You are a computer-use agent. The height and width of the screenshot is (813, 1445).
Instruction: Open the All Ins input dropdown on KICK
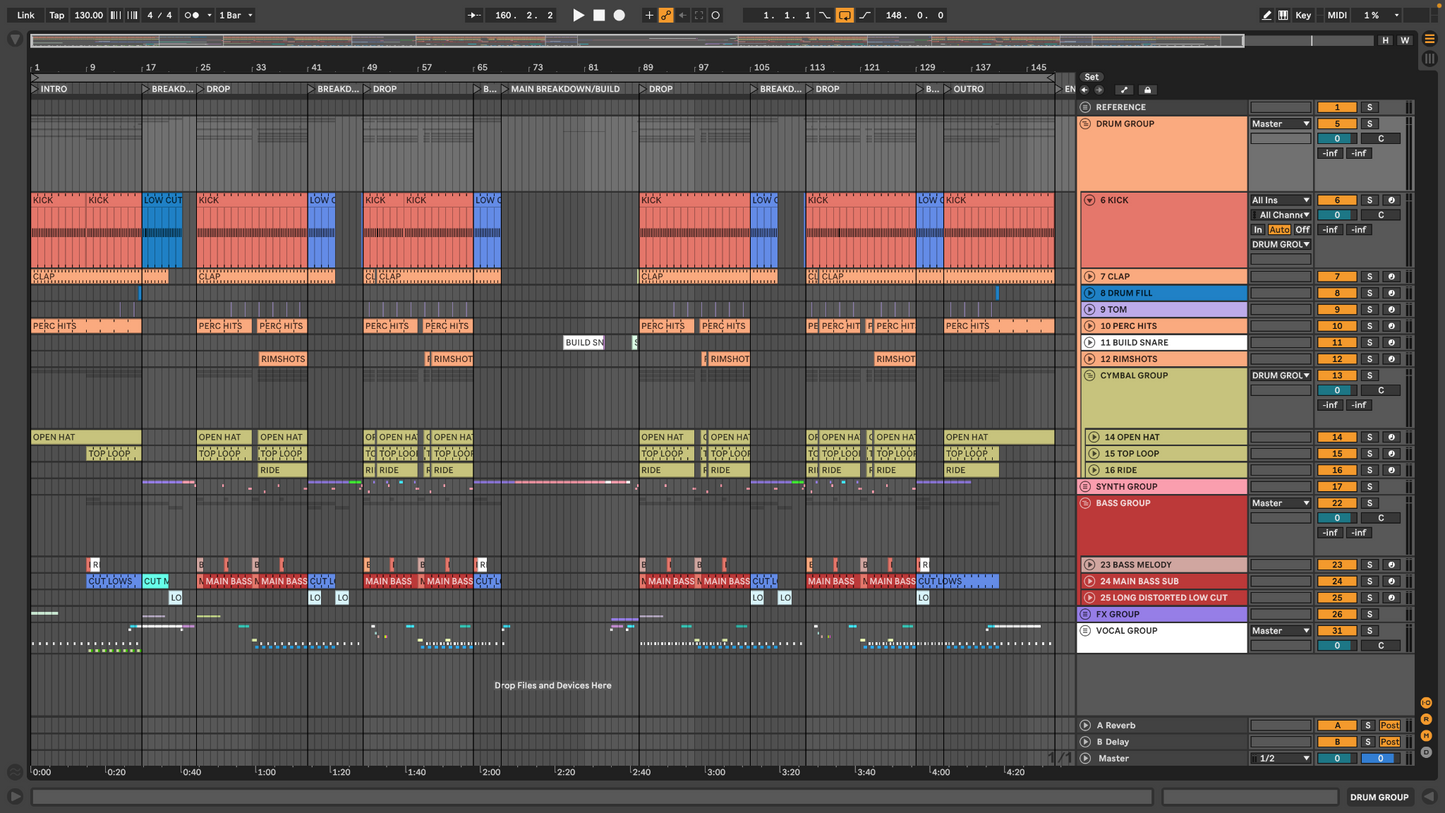coord(1280,200)
